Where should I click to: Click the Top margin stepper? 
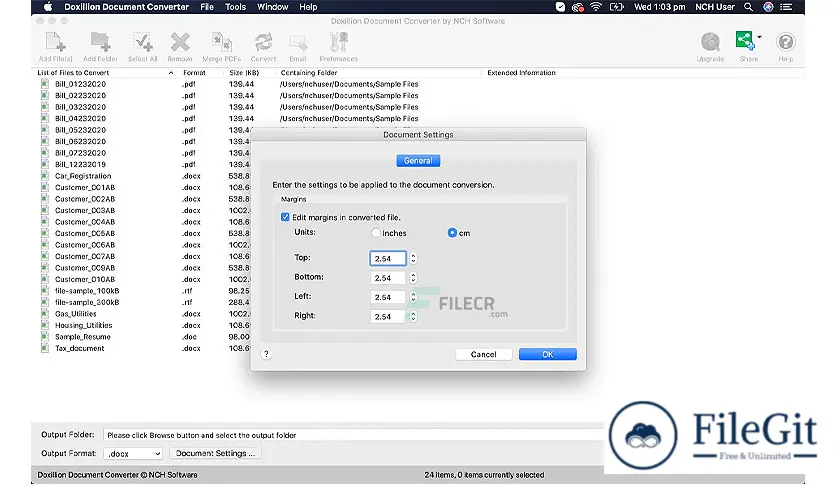pyautogui.click(x=413, y=259)
